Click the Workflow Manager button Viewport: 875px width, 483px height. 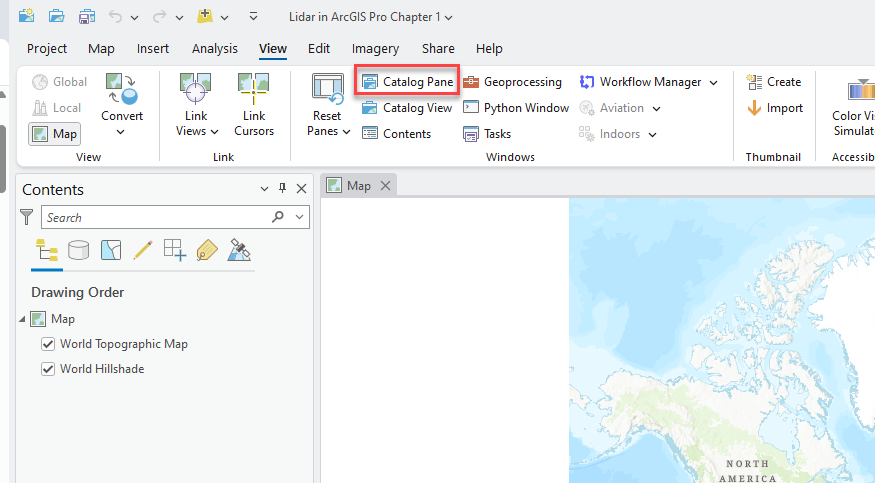[x=640, y=82]
